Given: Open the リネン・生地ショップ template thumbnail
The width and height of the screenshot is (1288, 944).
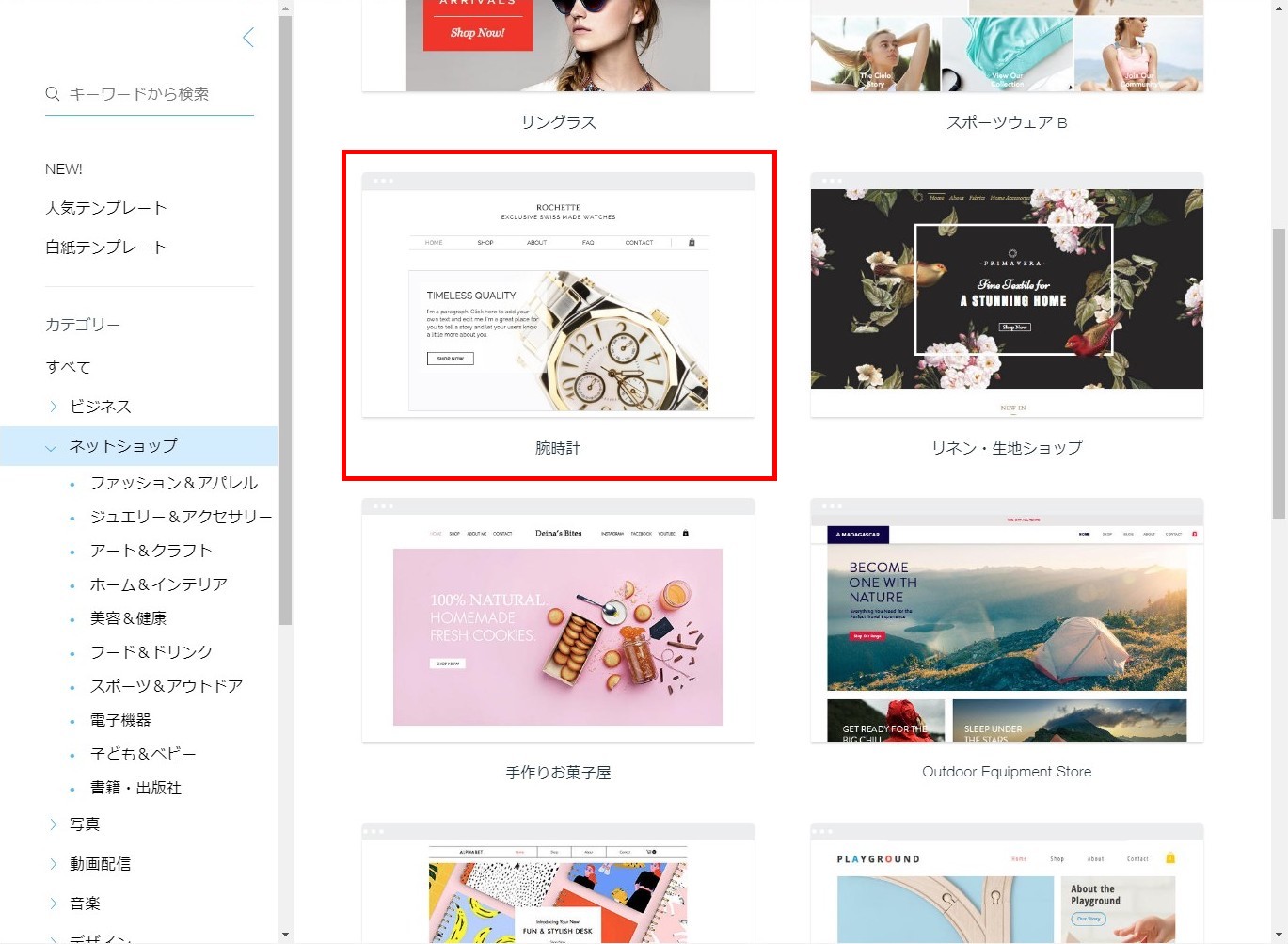Looking at the screenshot, I should pos(1007,295).
